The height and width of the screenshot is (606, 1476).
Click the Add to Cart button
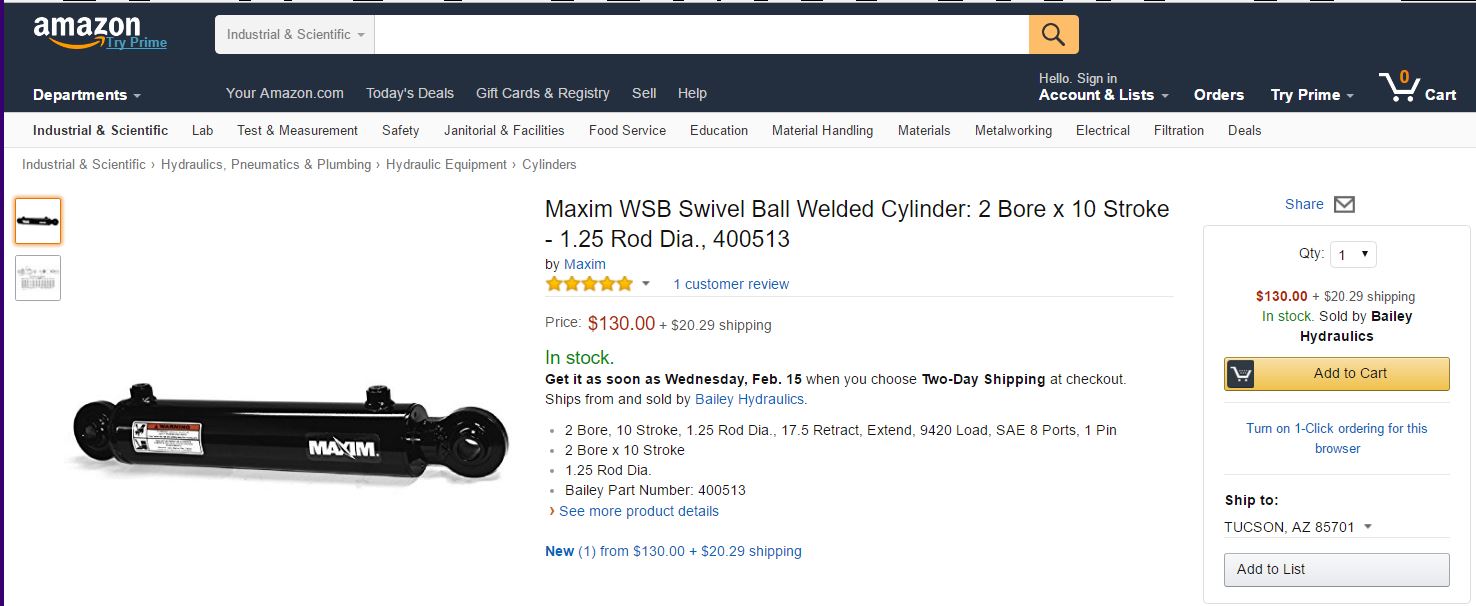coord(1337,373)
